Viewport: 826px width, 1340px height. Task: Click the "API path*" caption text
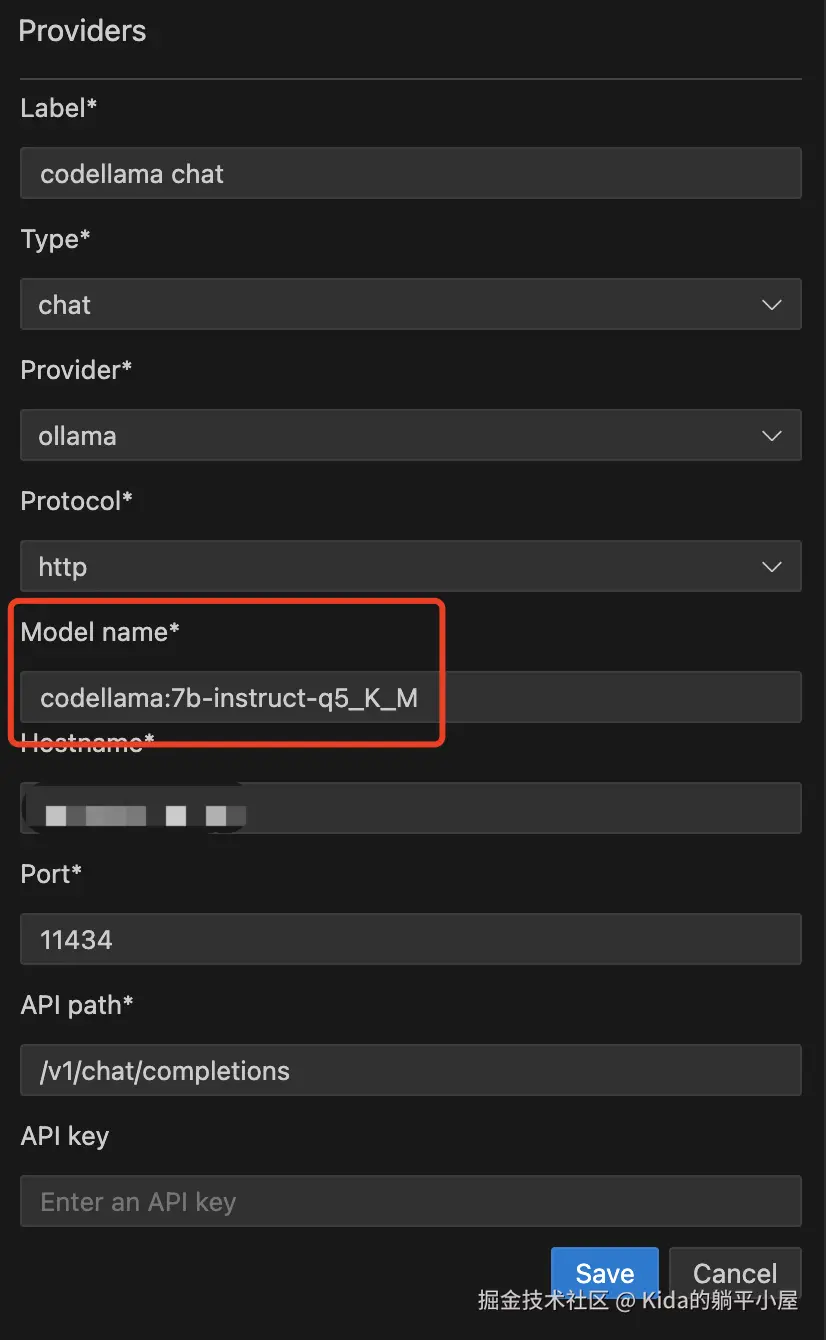click(77, 1005)
